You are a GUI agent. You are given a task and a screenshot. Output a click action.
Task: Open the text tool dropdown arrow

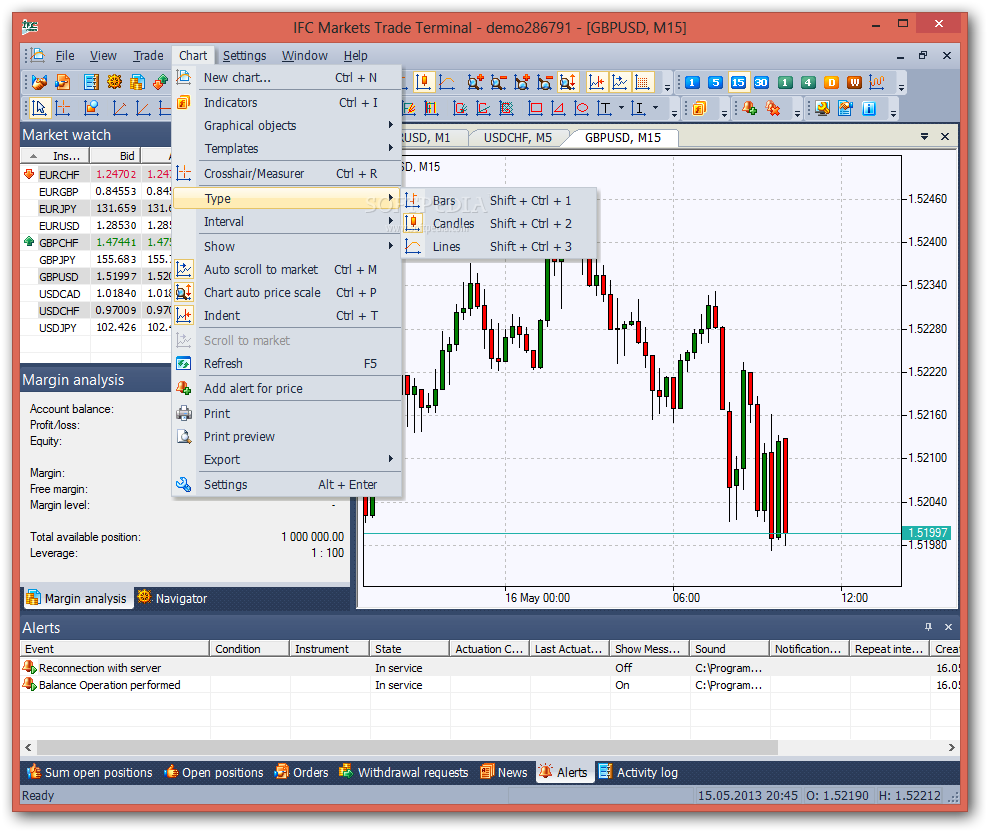[x=621, y=108]
